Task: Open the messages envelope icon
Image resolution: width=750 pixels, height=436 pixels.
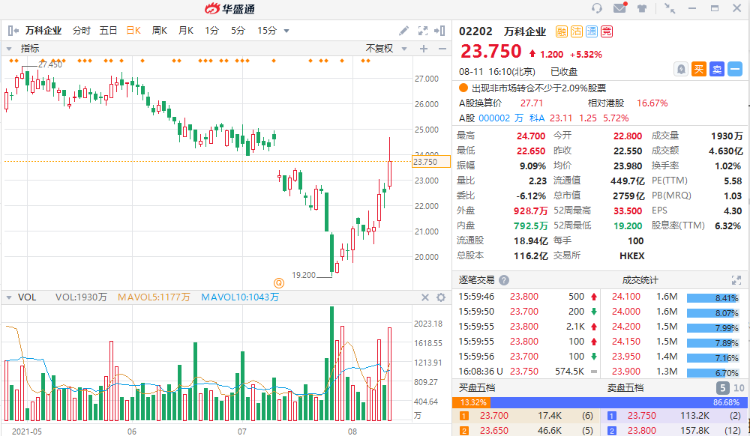Action: pos(620,8)
